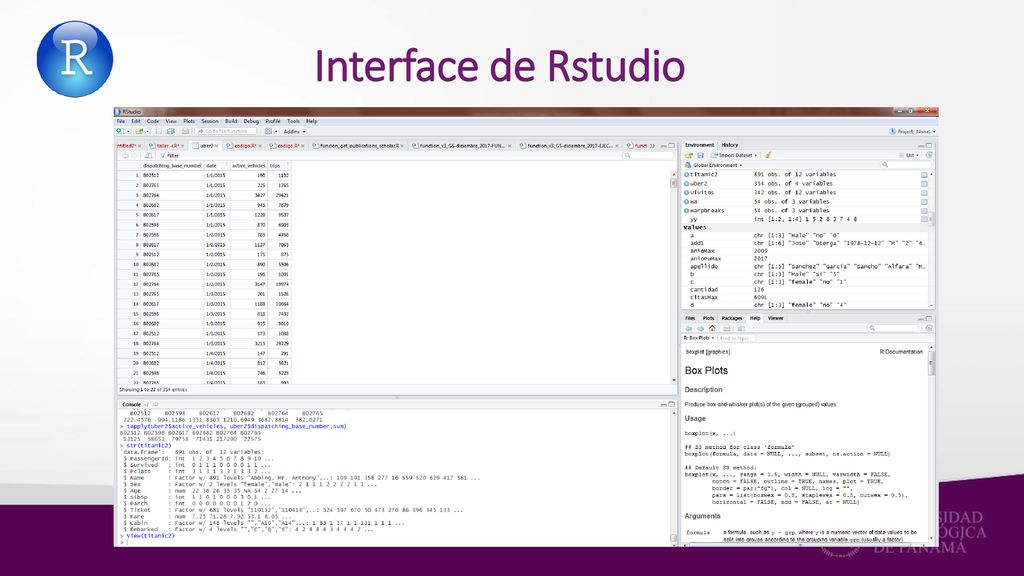Image resolution: width=1024 pixels, height=576 pixels.
Task: Expand the uber2 data frame entry
Action: click(x=686, y=184)
